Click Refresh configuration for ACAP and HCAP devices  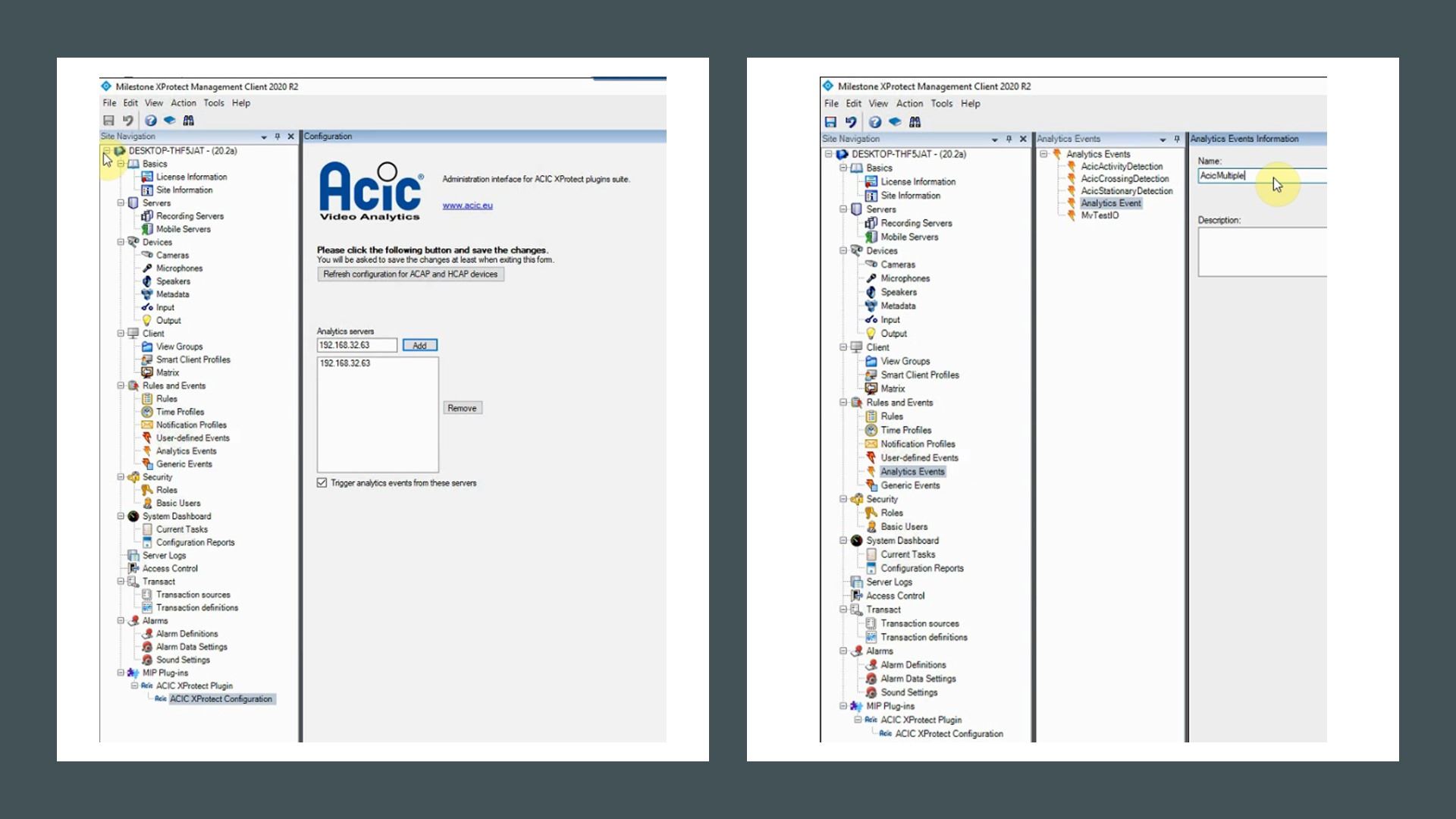pos(410,275)
